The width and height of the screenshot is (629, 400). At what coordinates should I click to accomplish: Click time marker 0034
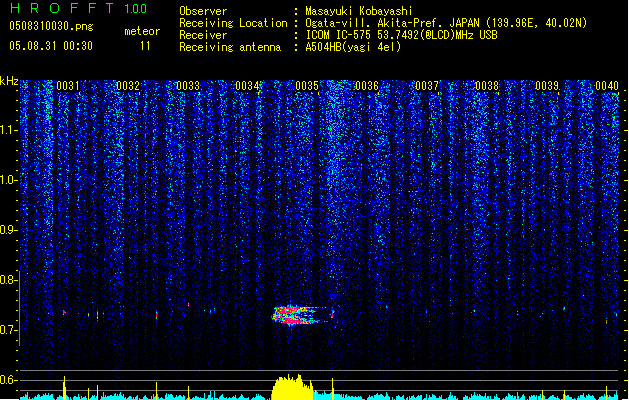tap(247, 86)
